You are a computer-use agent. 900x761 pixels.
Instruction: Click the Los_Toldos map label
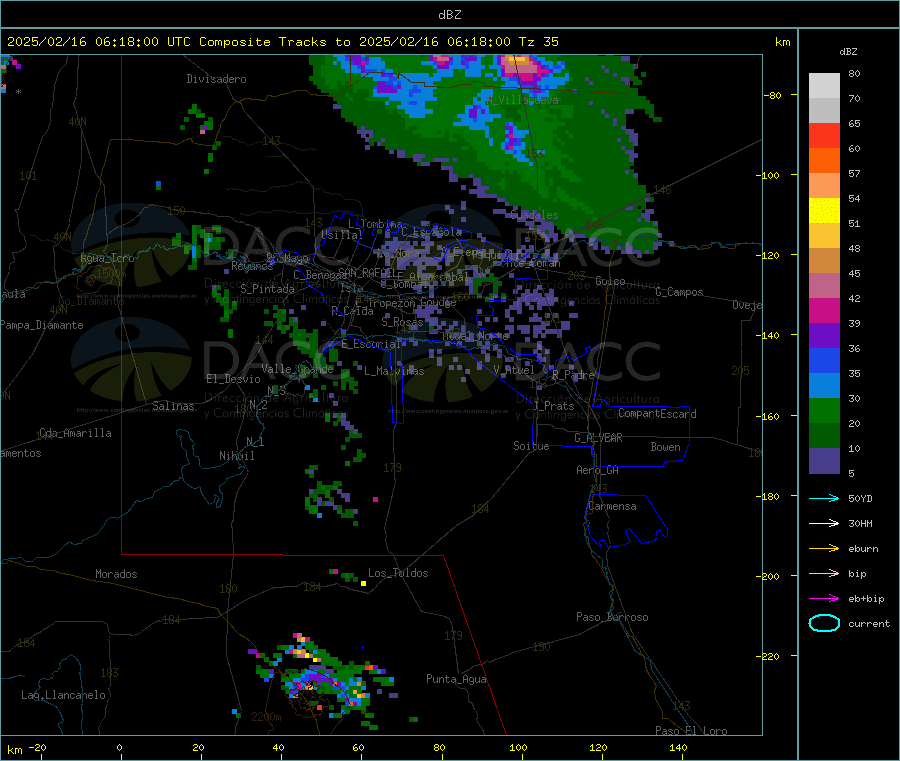[398, 573]
